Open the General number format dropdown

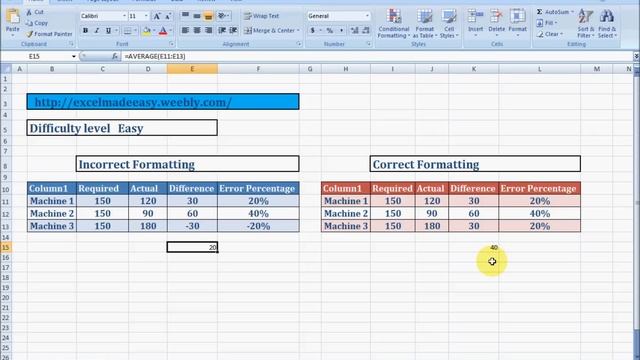click(367, 16)
